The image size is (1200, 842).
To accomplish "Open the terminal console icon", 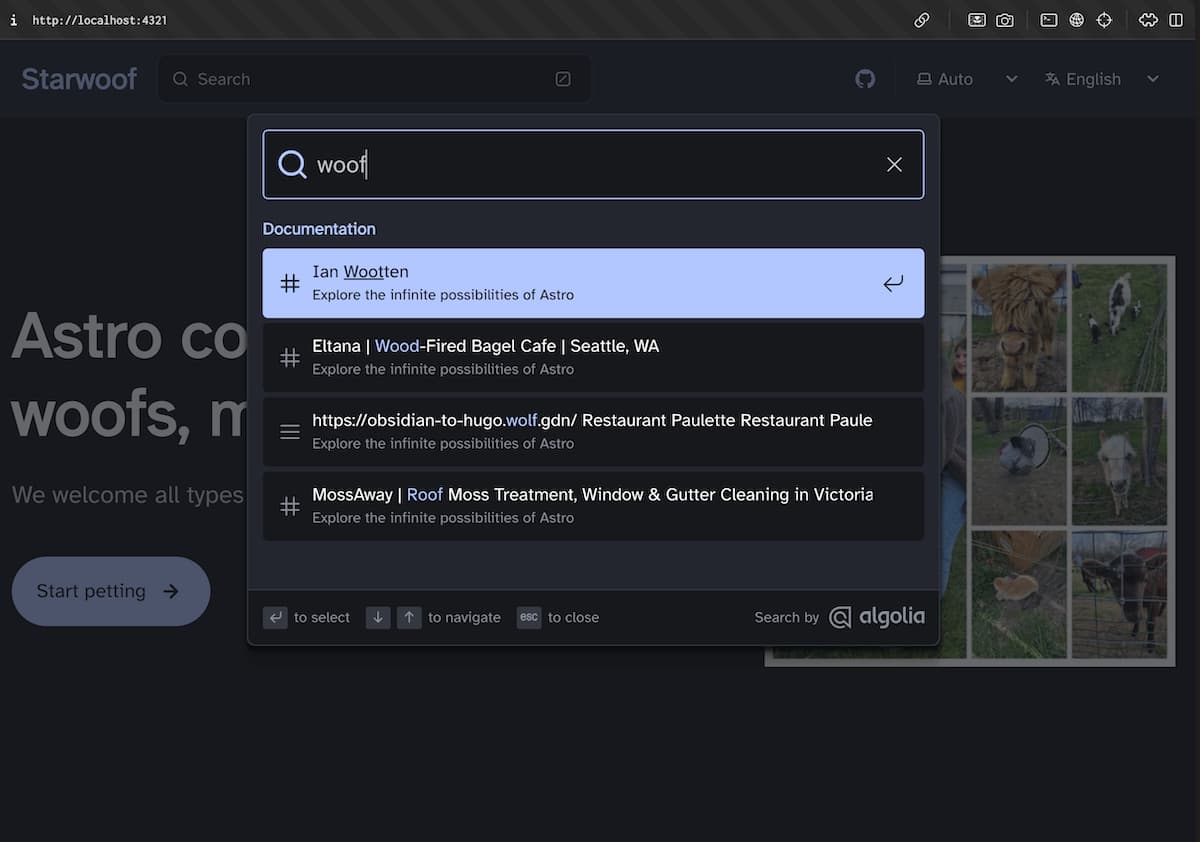I will click(x=1049, y=20).
